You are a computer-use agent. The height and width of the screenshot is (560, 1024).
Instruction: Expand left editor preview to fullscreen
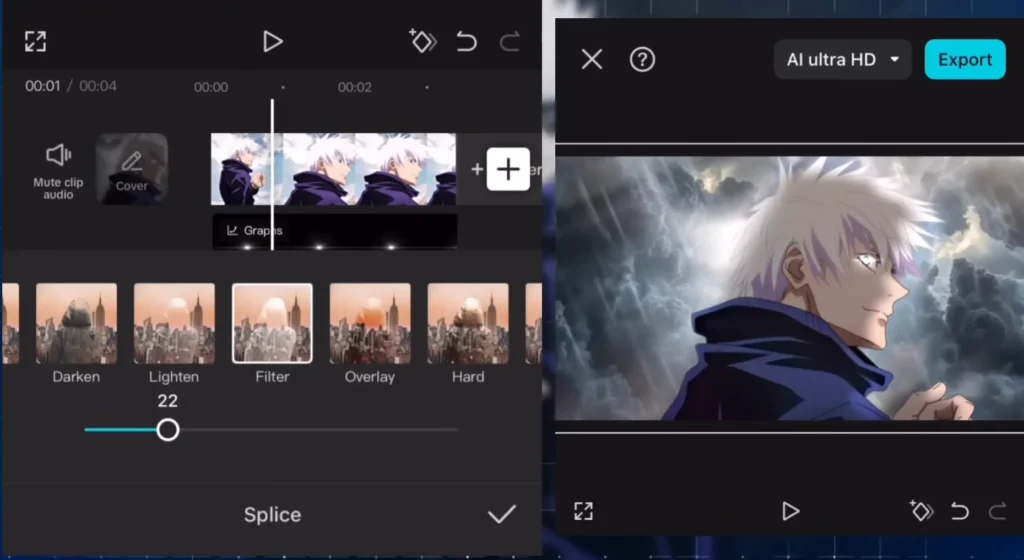click(x=35, y=42)
